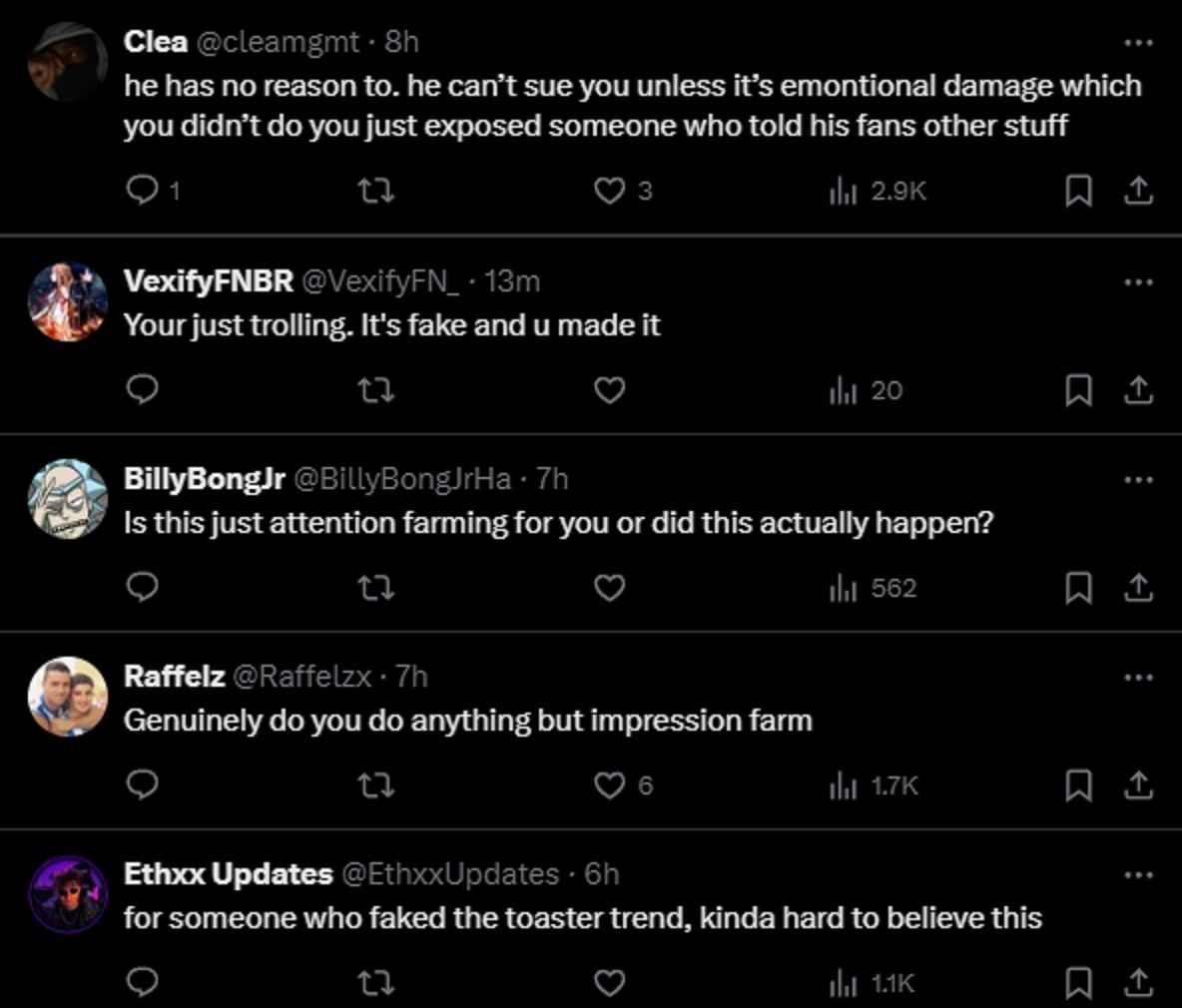Screen dimensions: 1182x1008
Task: View analytics of Raffelz's tweet 1.7K
Action: 874,786
